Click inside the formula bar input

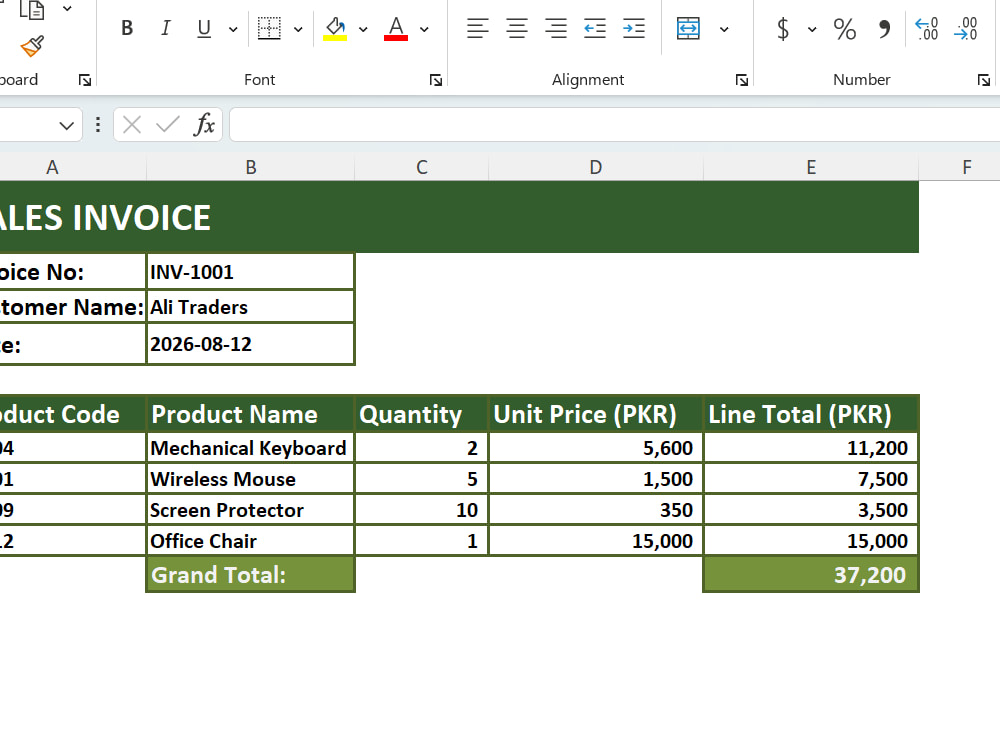point(614,124)
